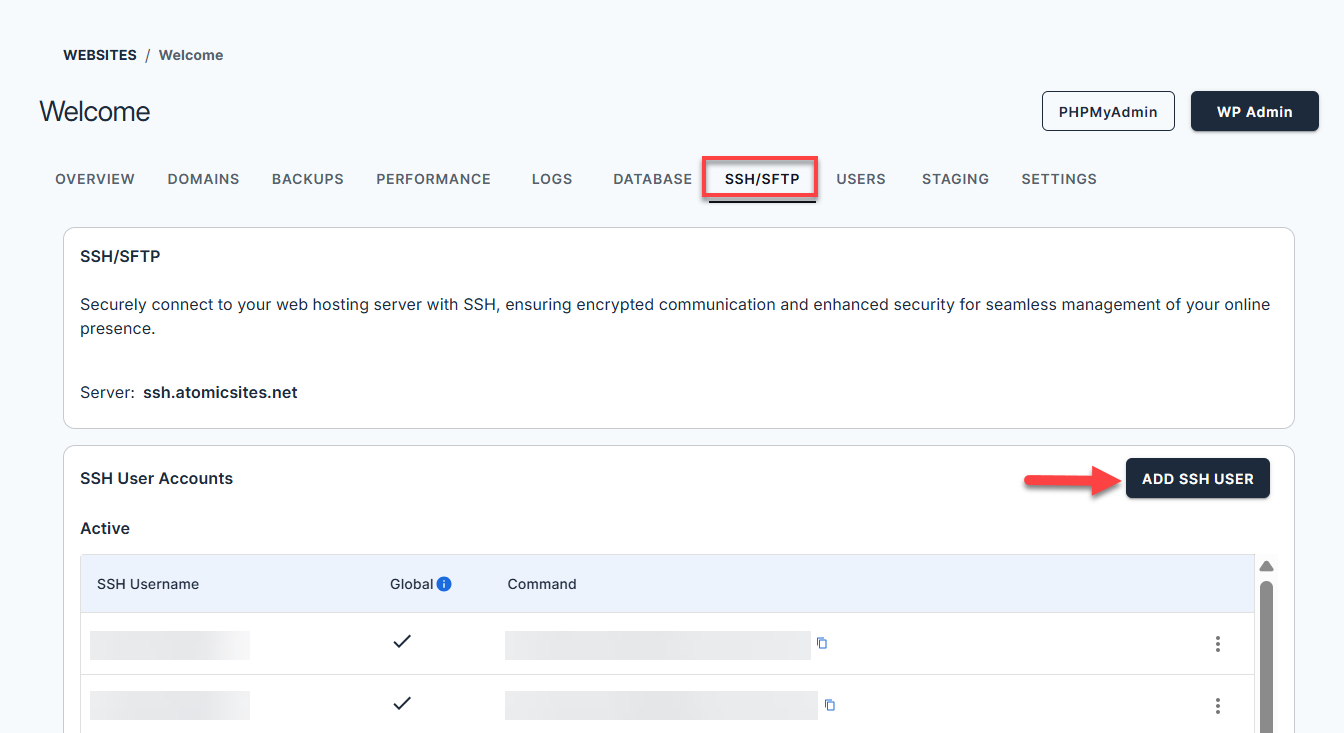
Task: Click the Add SSH User button
Action: 1197,479
